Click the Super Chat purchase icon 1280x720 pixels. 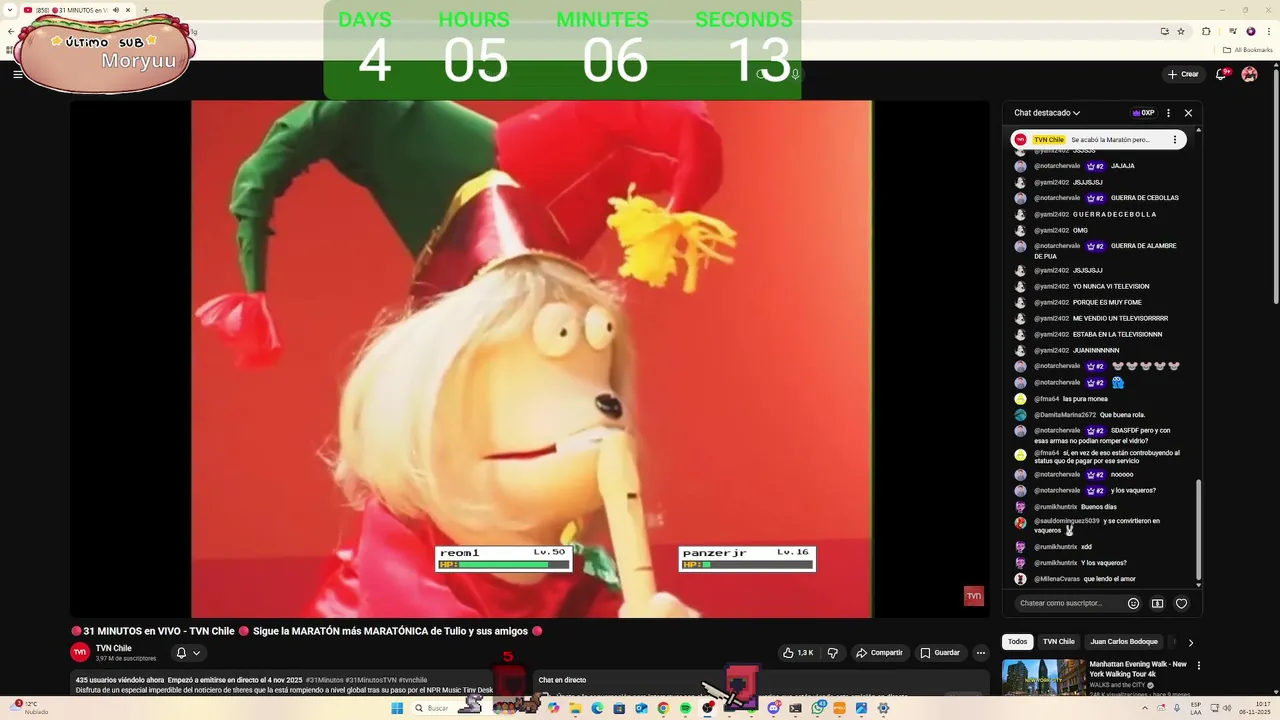1157,603
